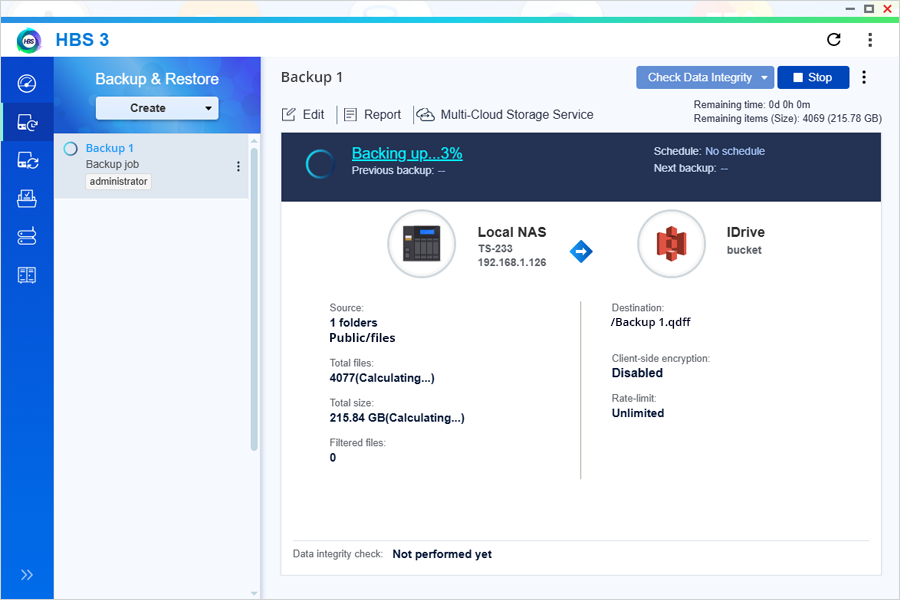Open the Overview dashboard in sidebar
Image resolution: width=900 pixels, height=600 pixels.
27,83
